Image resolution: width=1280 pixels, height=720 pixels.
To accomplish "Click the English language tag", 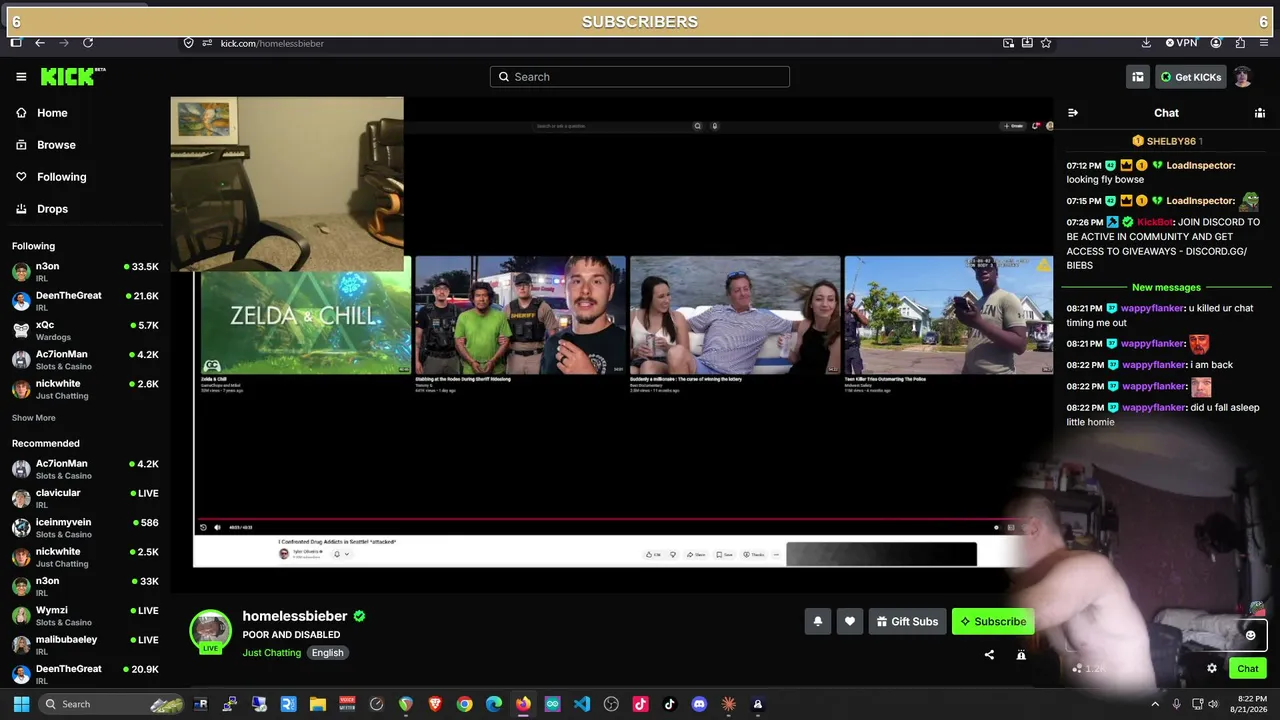I will point(327,653).
